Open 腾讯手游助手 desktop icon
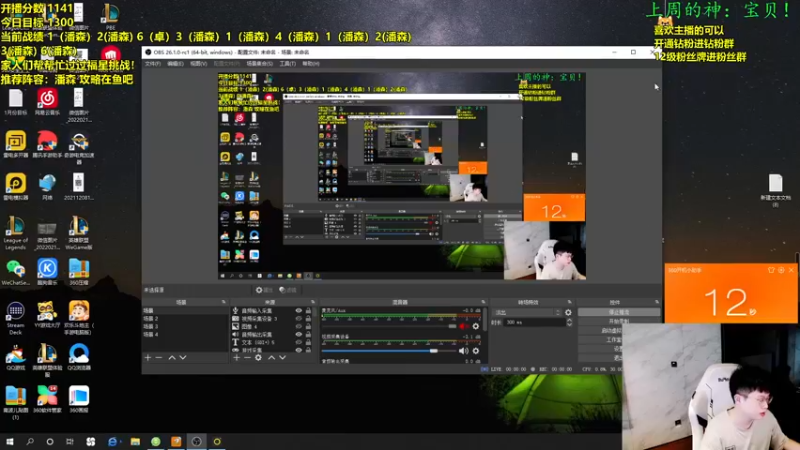 coord(47,141)
